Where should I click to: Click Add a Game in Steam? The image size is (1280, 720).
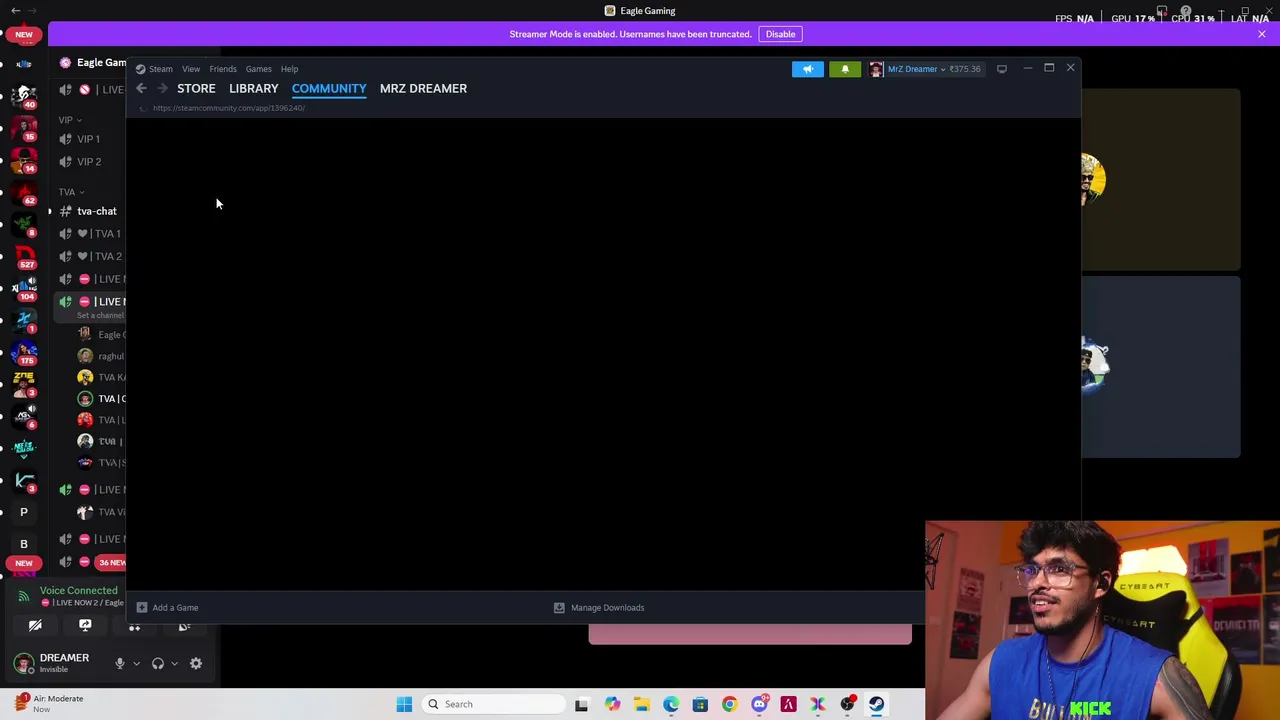(x=167, y=607)
